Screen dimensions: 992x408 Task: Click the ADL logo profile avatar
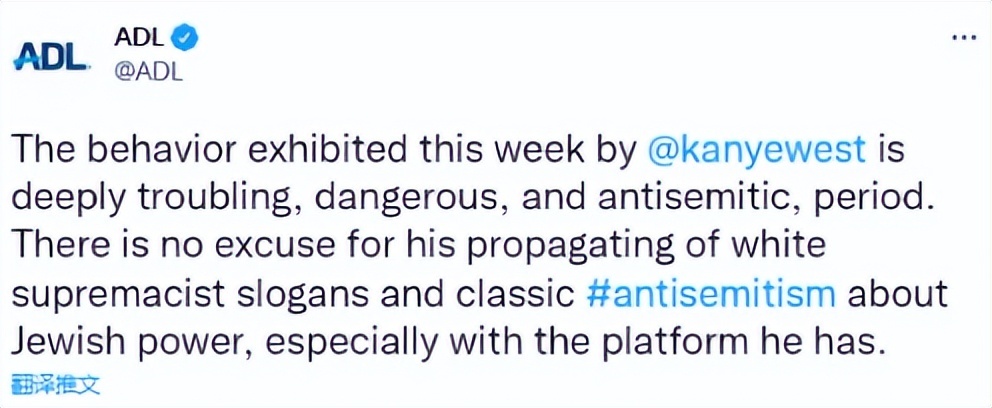(51, 56)
